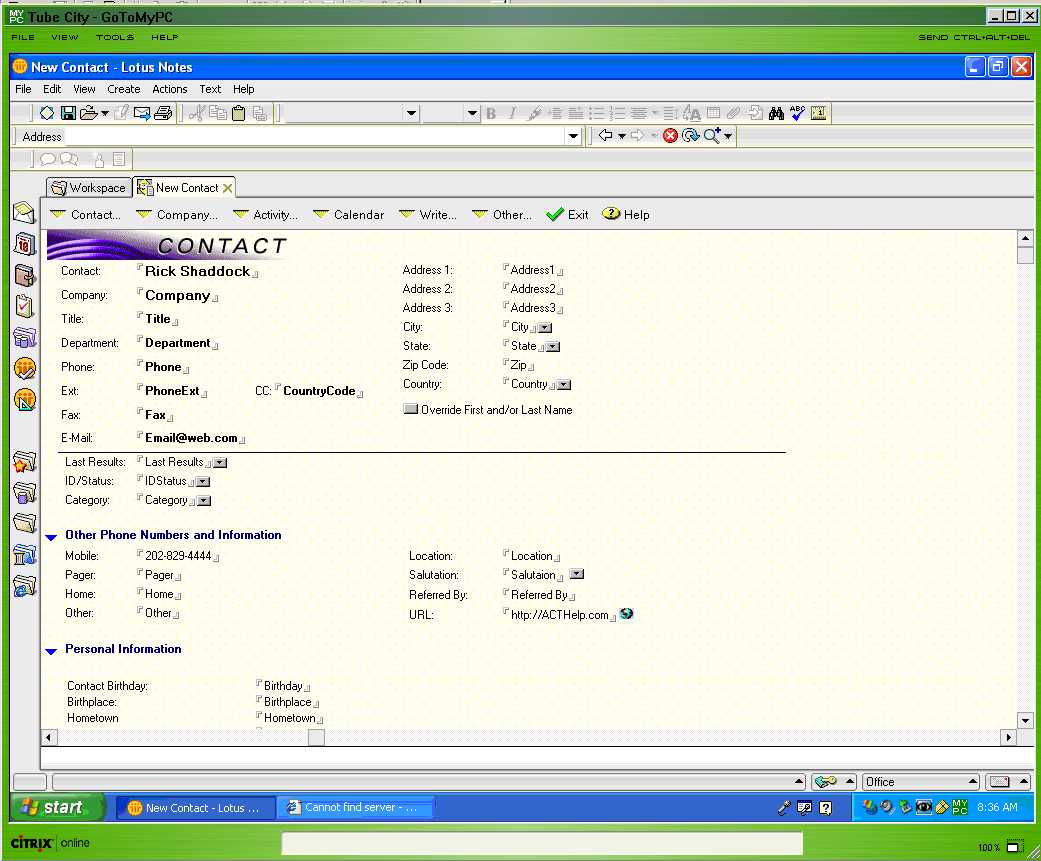Open the Calendar bookmark in the sidebar
Image resolution: width=1041 pixels, height=861 pixels.
pyautogui.click(x=24, y=244)
